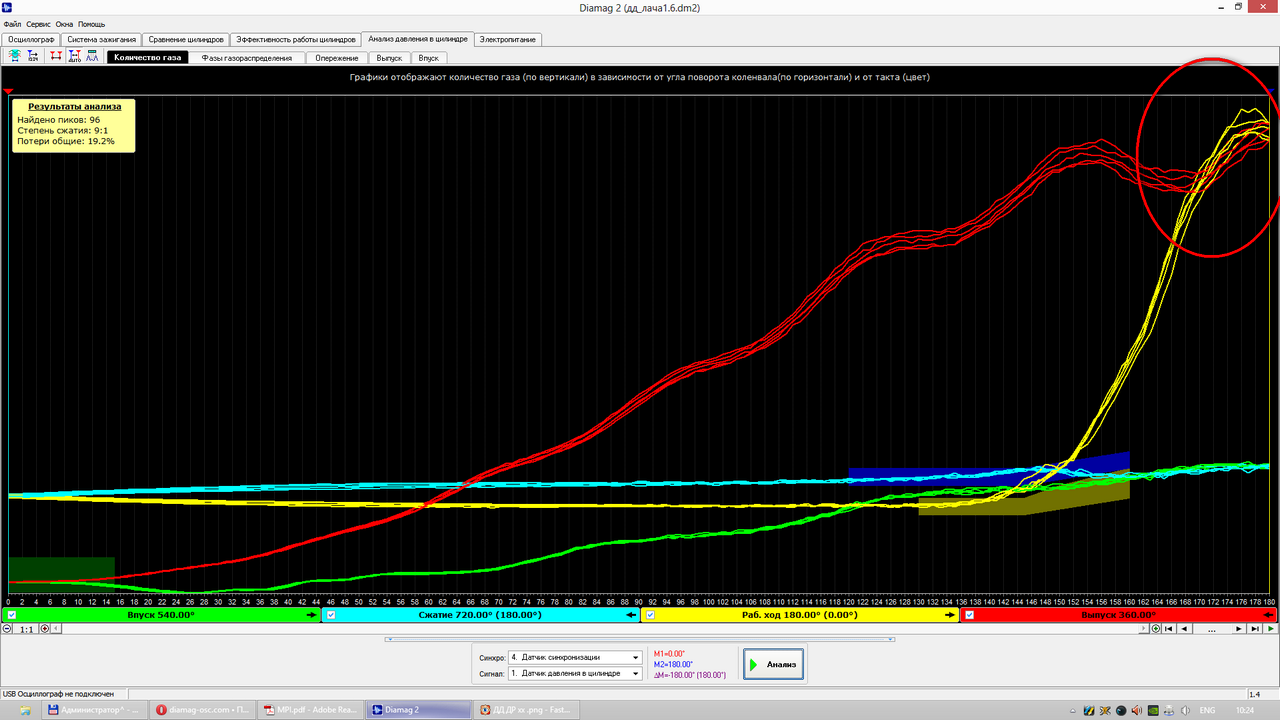Toggle the Раб. ход 180° stroke checkbox
Image resolution: width=1280 pixels, height=720 pixels.
[650, 615]
